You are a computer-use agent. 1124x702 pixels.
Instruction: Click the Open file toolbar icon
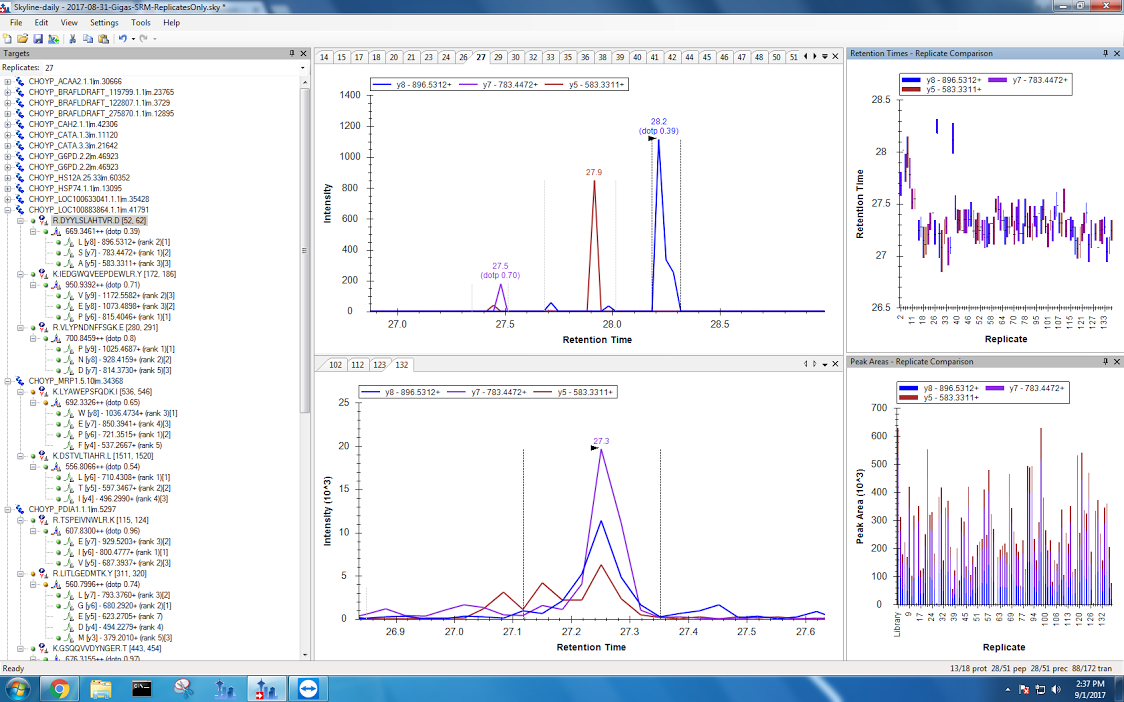(22, 39)
